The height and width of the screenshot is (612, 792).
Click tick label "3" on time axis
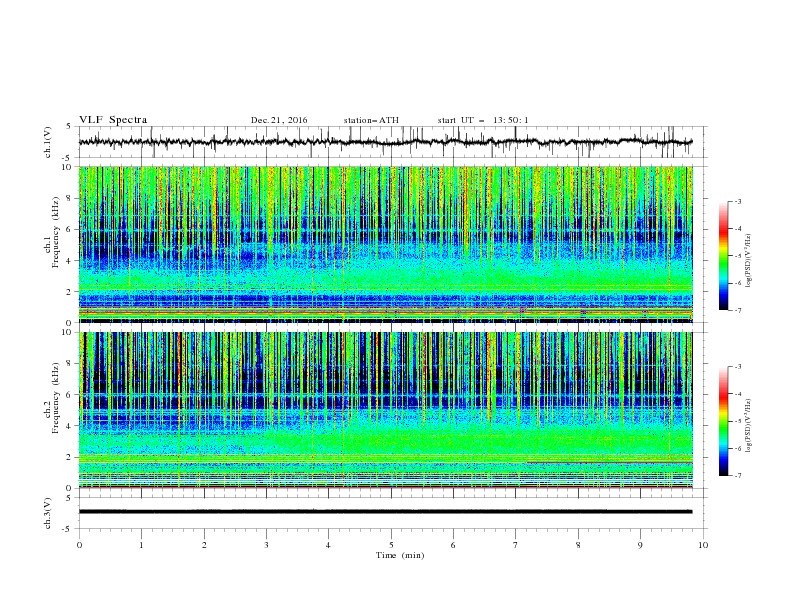[x=266, y=545]
